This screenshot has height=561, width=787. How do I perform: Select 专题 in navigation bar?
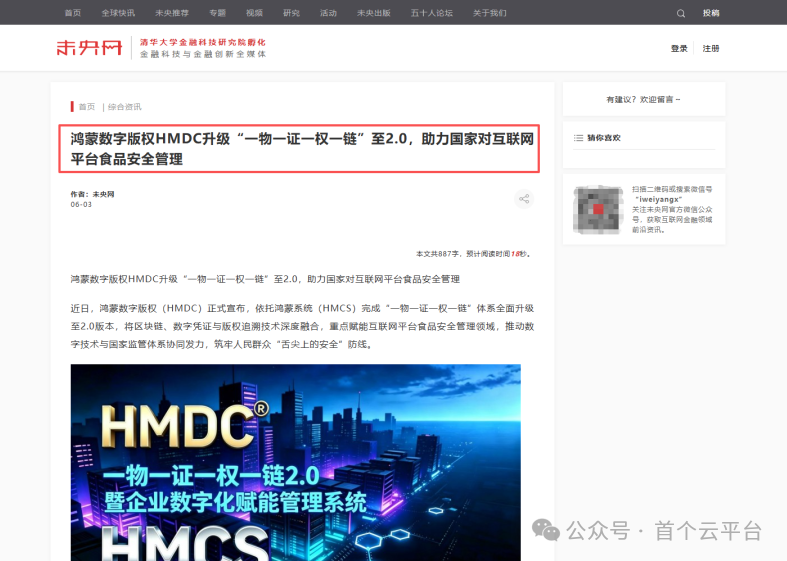[217, 13]
